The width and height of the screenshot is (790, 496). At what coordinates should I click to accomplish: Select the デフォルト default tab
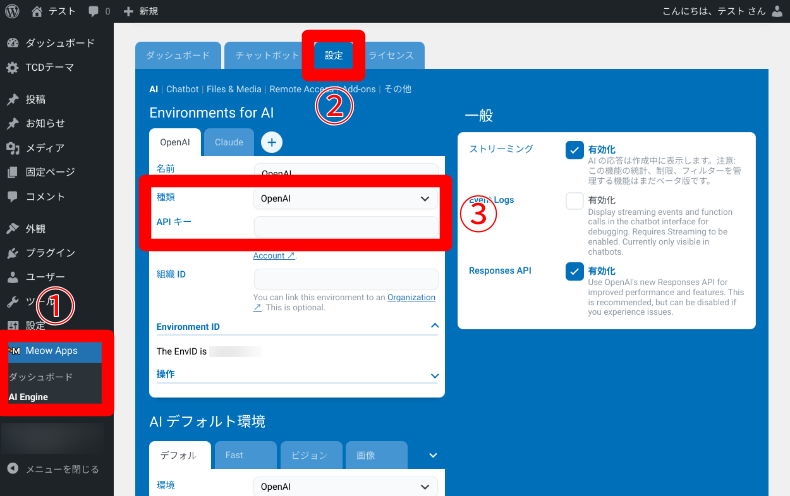pyautogui.click(x=179, y=455)
